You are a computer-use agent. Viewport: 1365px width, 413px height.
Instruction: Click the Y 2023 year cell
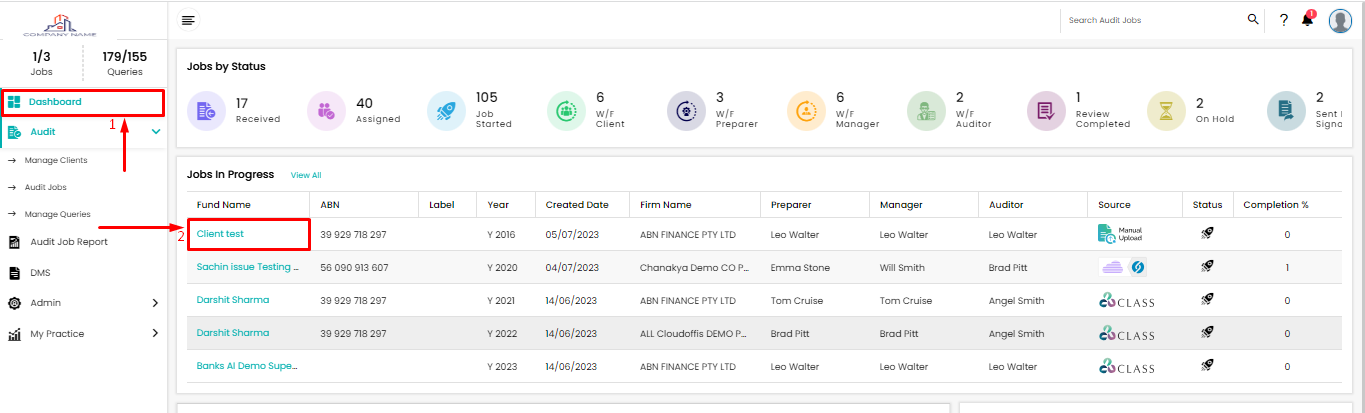coord(504,367)
